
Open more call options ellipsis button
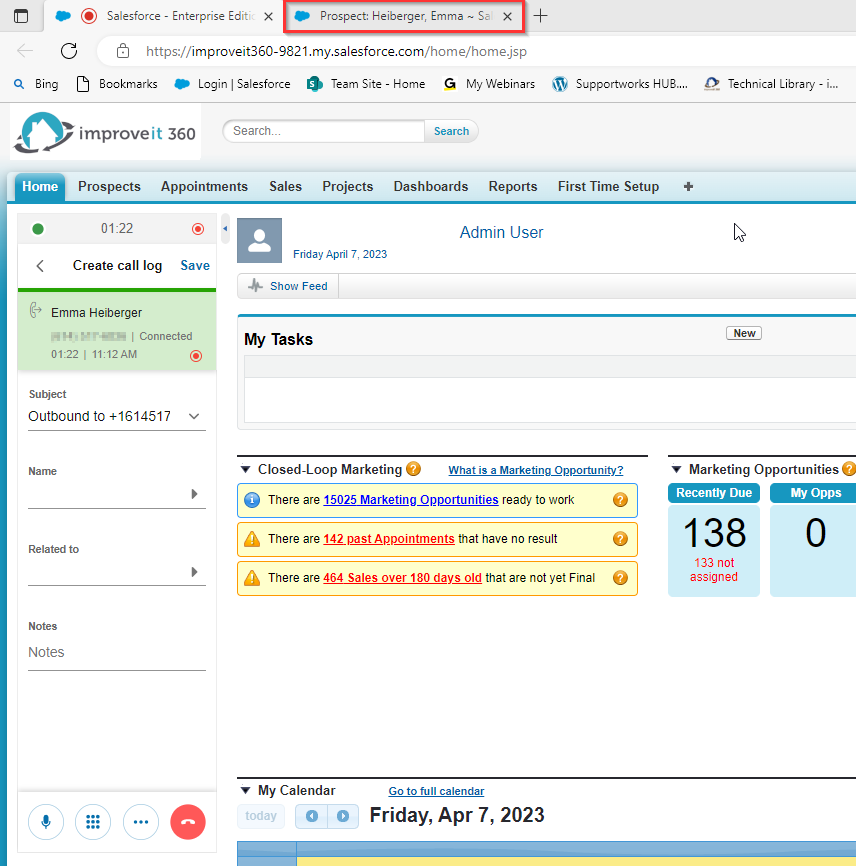(141, 822)
